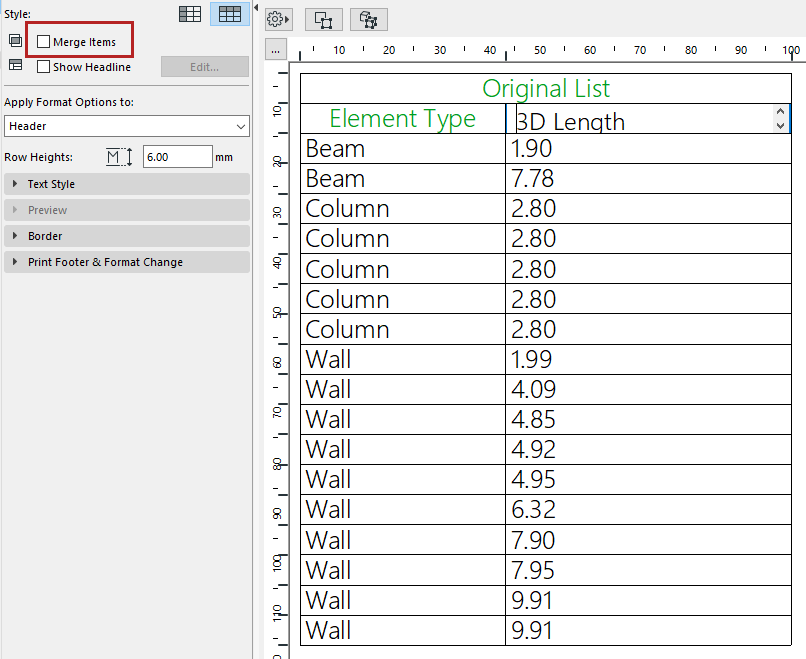Click the Wall cell with length 7.90

click(403, 540)
